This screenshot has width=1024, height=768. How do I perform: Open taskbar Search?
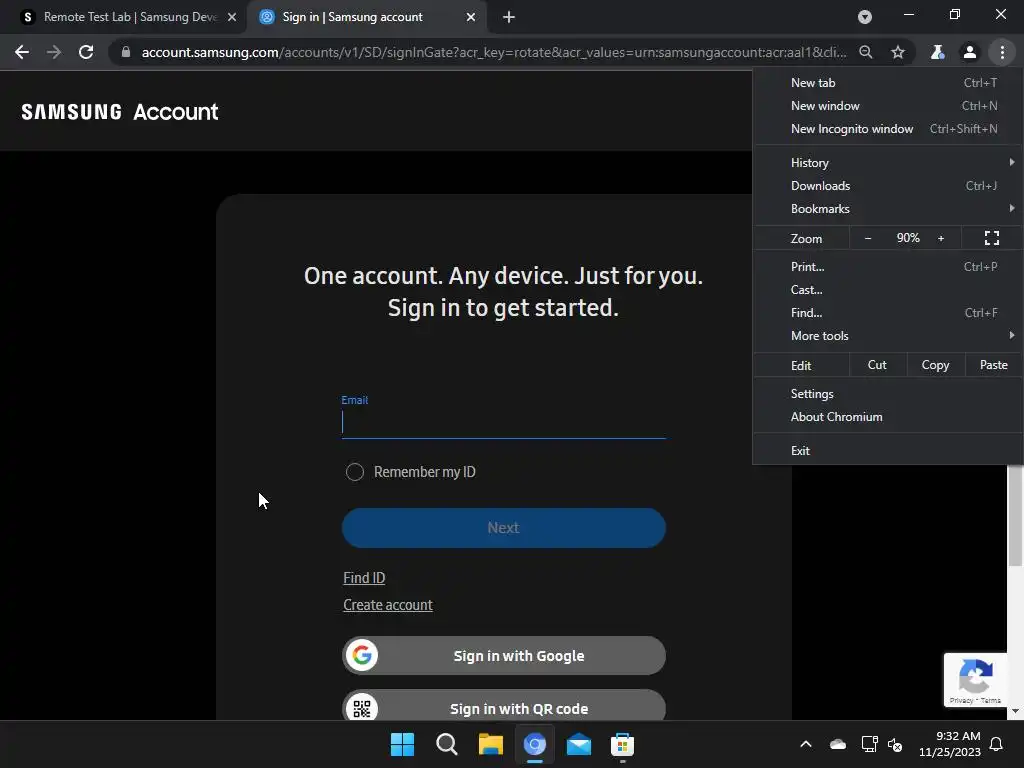pos(447,744)
